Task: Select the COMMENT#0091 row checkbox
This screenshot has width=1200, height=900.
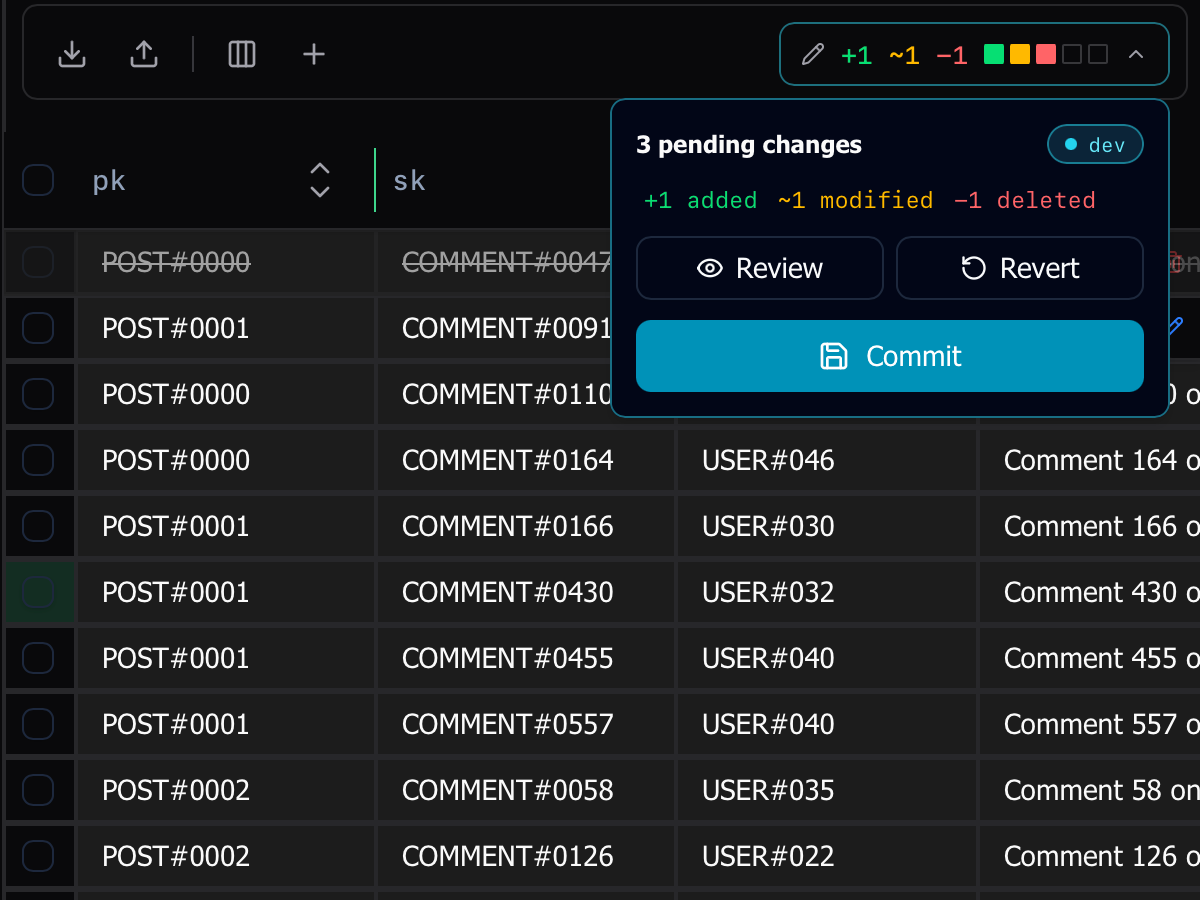Action: click(38, 328)
